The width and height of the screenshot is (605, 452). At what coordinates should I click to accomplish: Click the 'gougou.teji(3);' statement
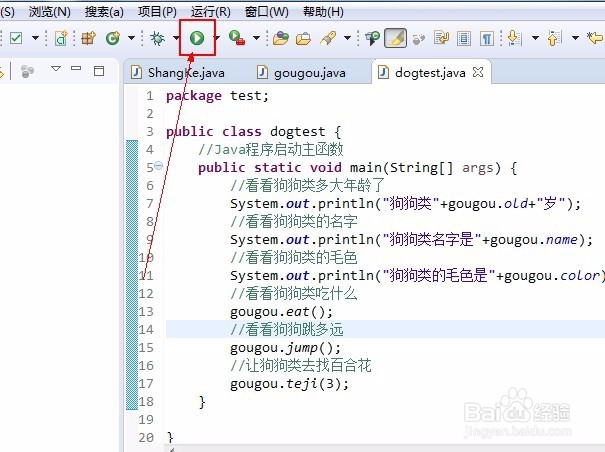pyautogui.click(x=289, y=384)
